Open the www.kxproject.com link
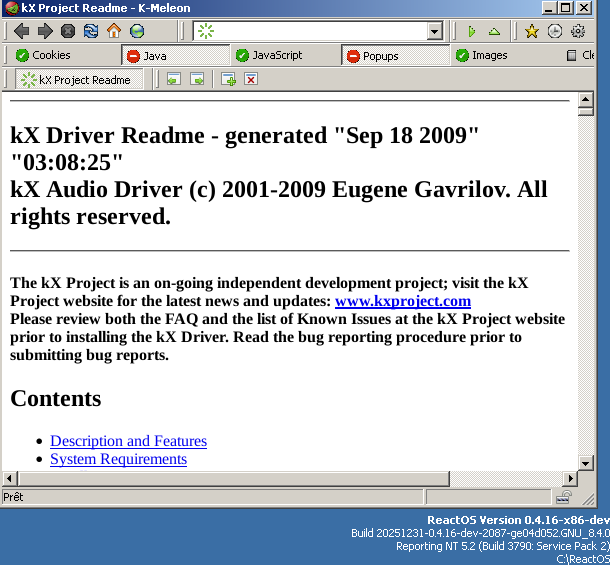This screenshot has width=610, height=565. [402, 301]
